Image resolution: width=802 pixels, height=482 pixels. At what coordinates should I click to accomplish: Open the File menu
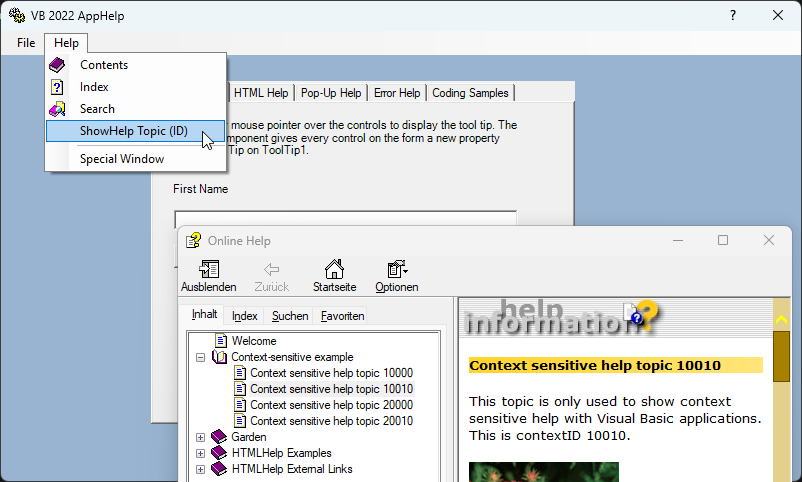26,43
